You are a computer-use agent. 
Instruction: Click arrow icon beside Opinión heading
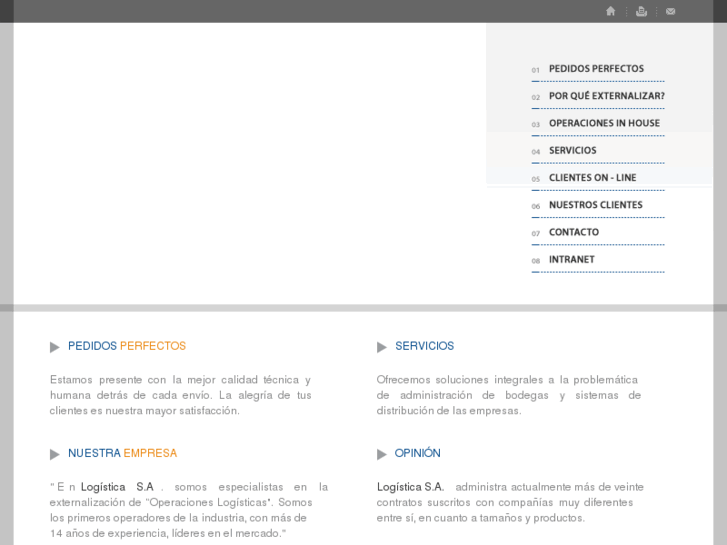pos(382,454)
